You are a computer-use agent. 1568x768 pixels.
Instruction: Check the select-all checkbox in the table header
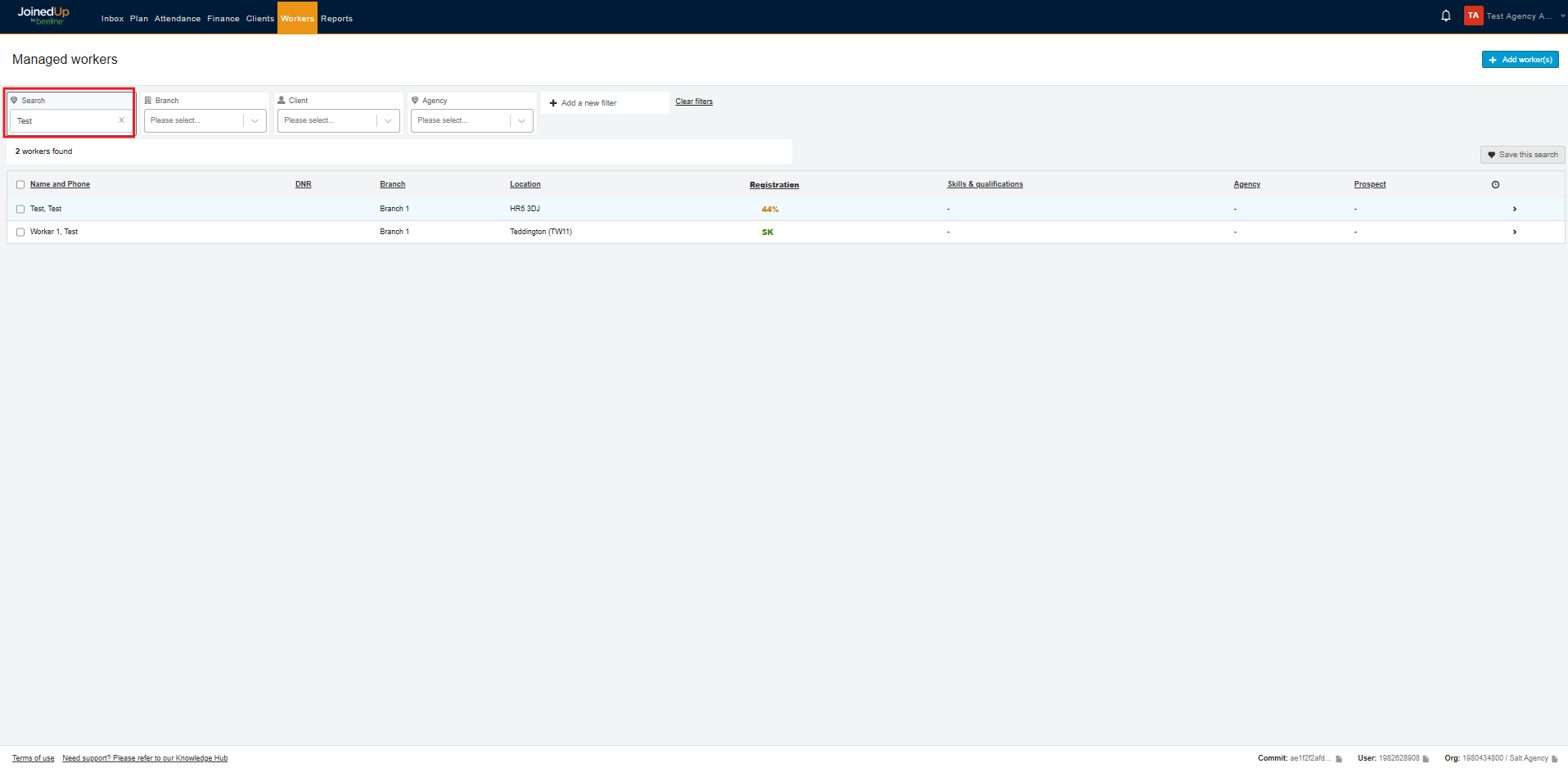(20, 184)
